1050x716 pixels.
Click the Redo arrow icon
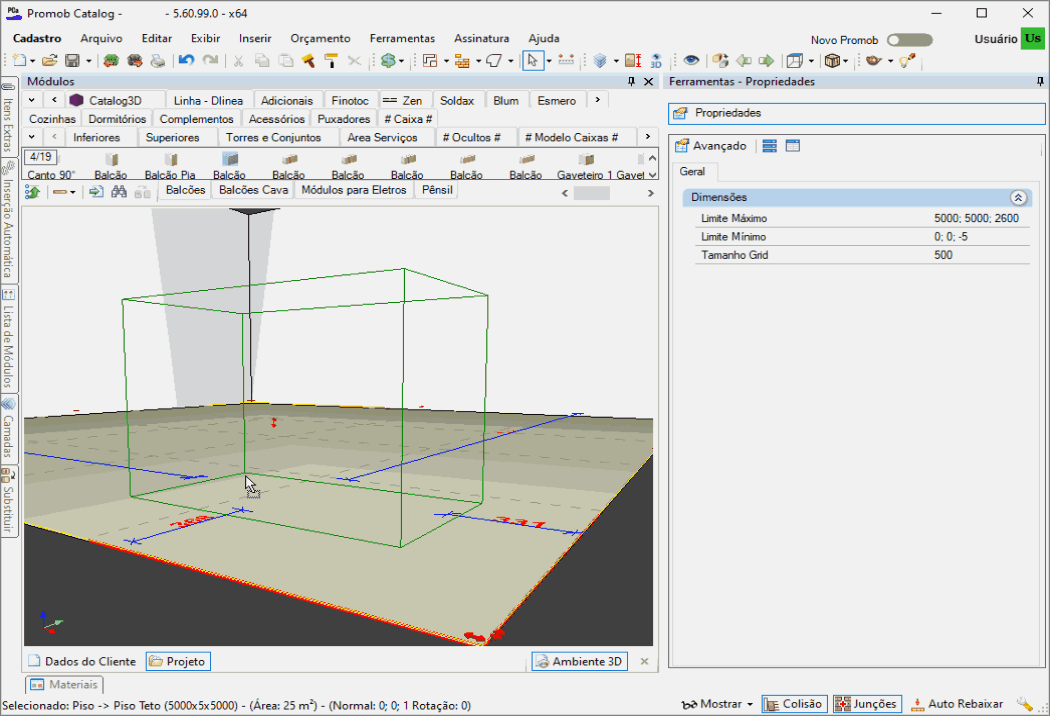point(210,61)
